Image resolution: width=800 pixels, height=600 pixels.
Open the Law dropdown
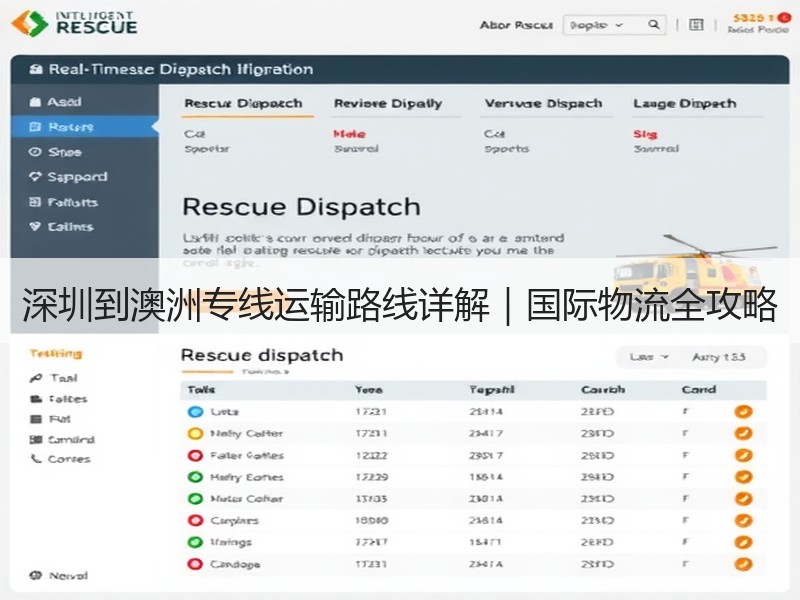[x=649, y=357]
